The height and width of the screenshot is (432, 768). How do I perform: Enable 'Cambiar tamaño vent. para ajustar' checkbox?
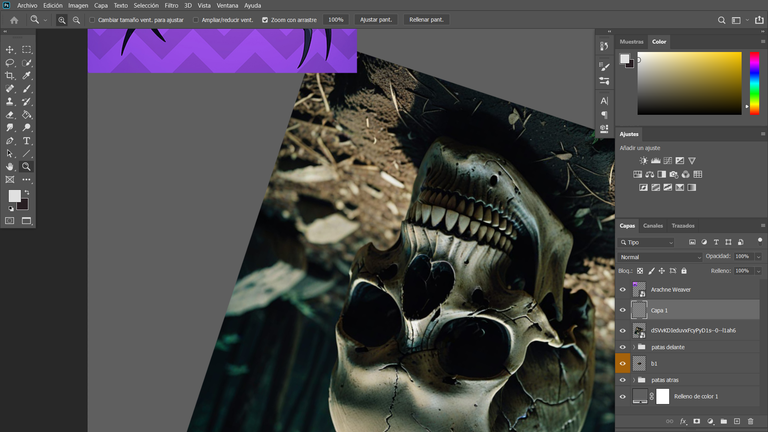[92, 20]
